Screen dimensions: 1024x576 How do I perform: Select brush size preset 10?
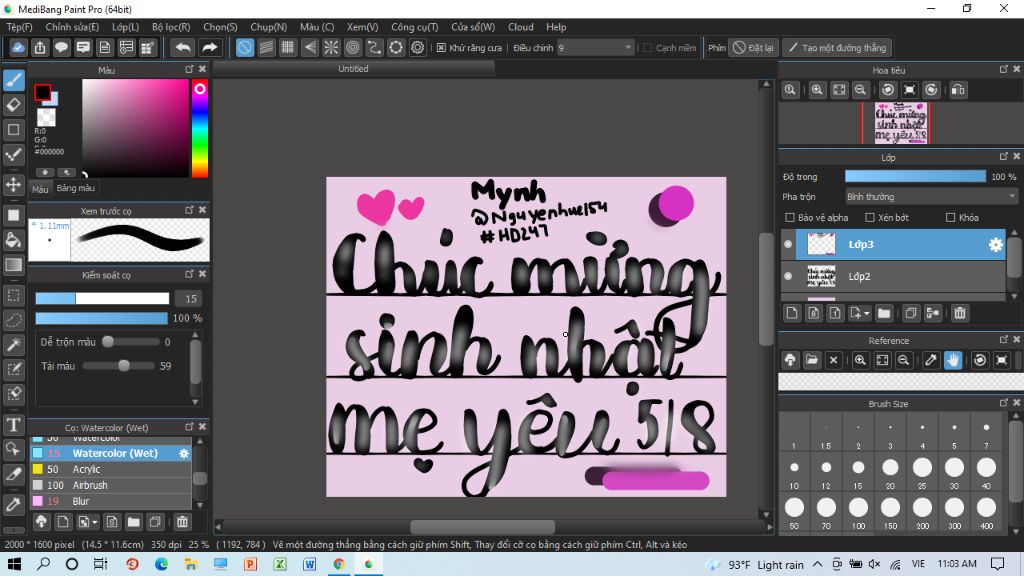pos(794,472)
